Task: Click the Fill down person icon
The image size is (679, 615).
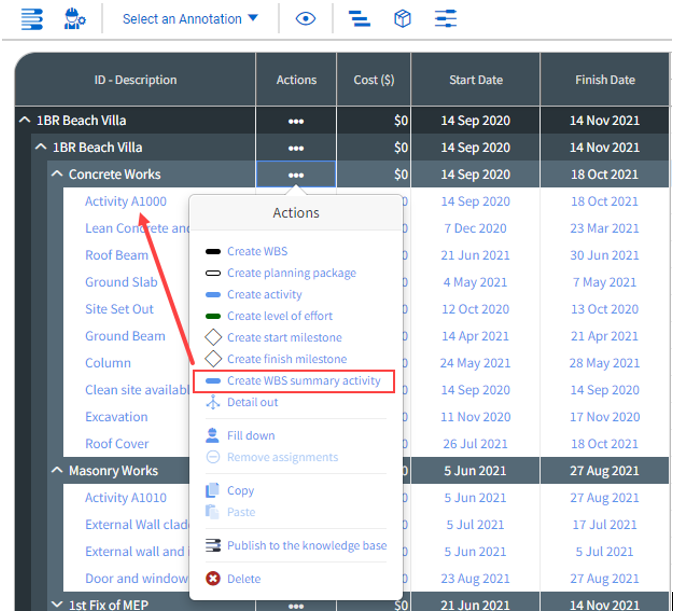Action: point(212,435)
